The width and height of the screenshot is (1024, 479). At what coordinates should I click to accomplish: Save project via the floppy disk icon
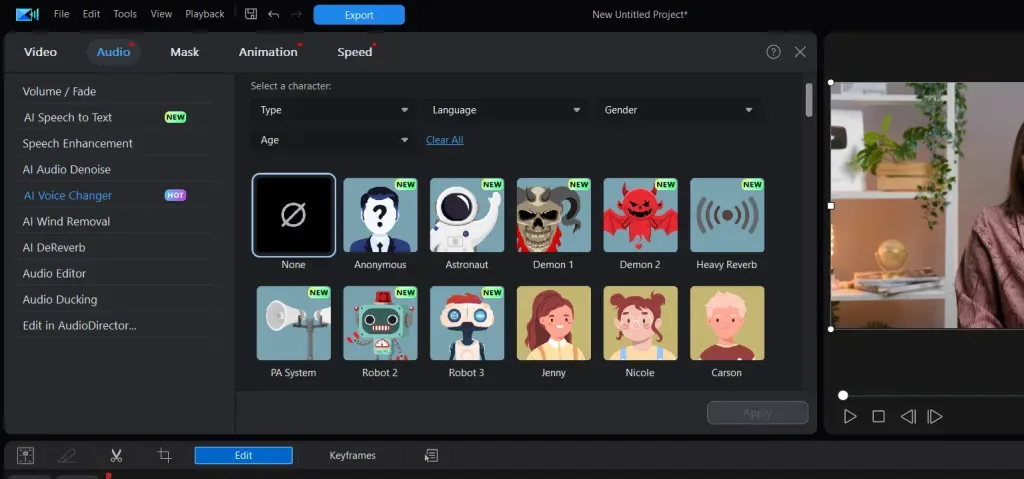pos(251,14)
